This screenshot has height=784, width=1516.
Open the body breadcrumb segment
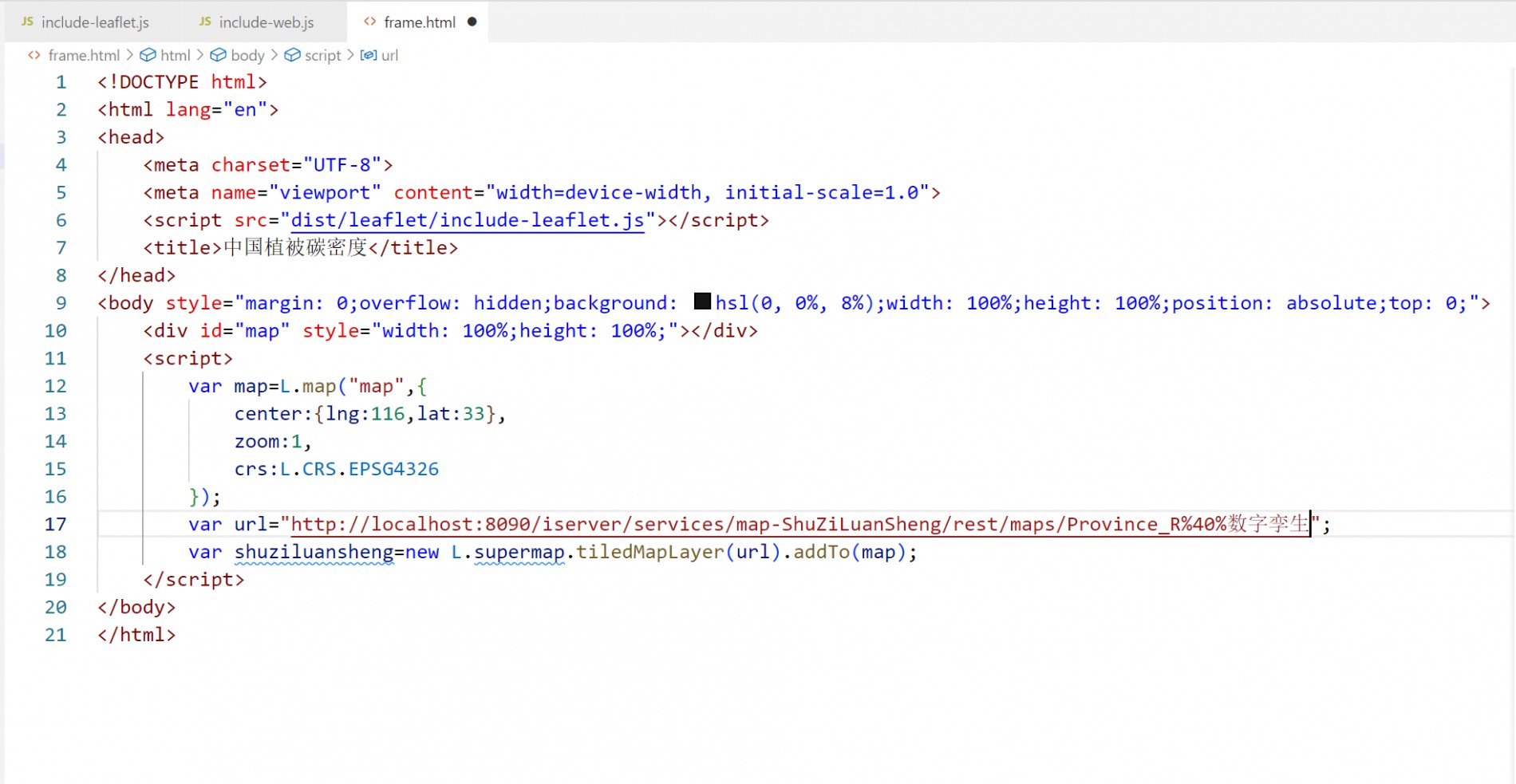tap(247, 55)
